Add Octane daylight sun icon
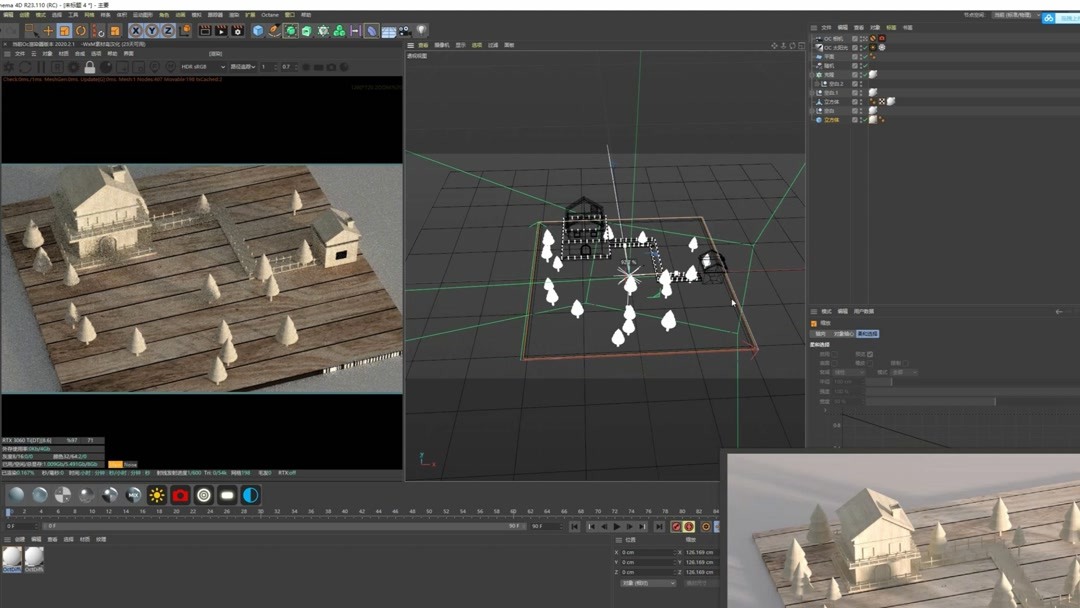Viewport: 1080px width, 608px height. (x=157, y=495)
